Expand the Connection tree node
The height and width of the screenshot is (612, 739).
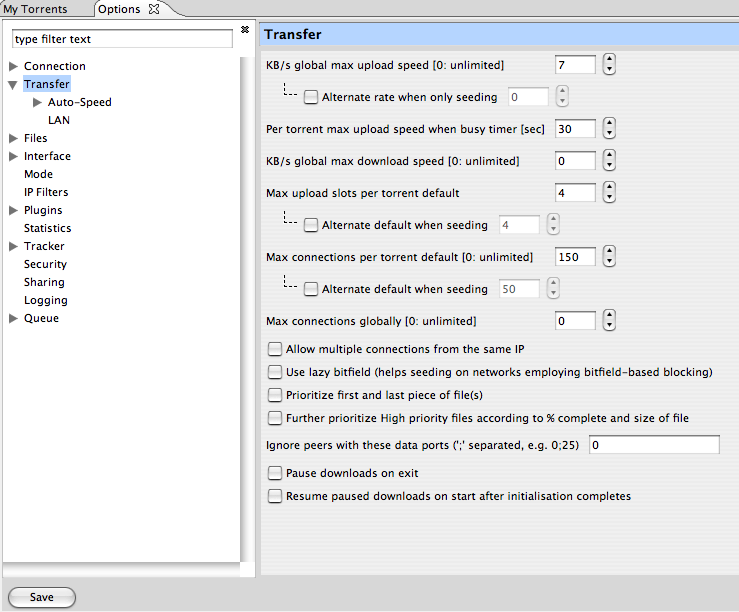(13, 66)
